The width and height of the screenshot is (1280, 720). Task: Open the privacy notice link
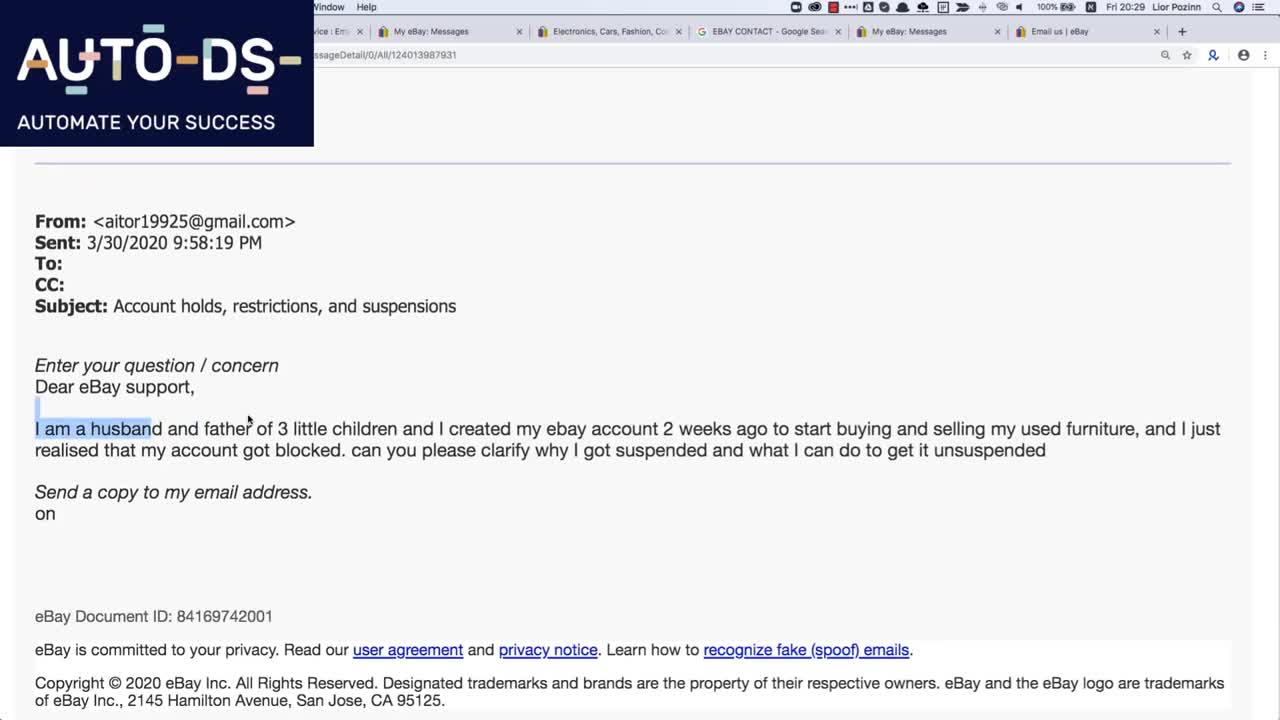(548, 650)
